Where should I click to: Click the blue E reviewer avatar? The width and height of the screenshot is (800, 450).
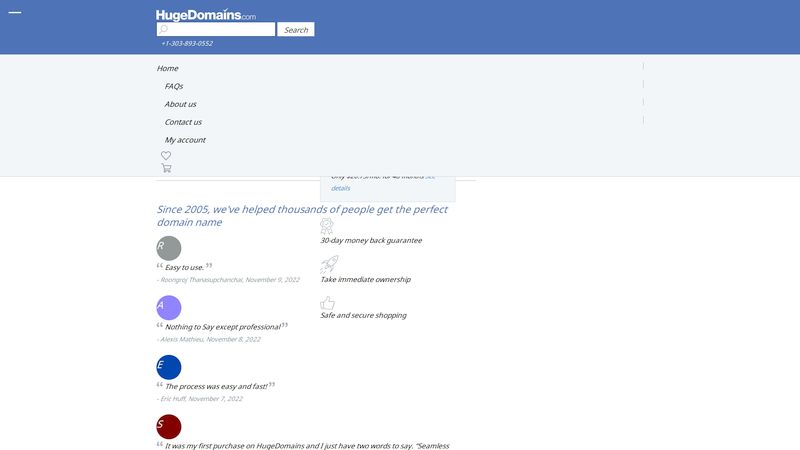[x=169, y=367]
